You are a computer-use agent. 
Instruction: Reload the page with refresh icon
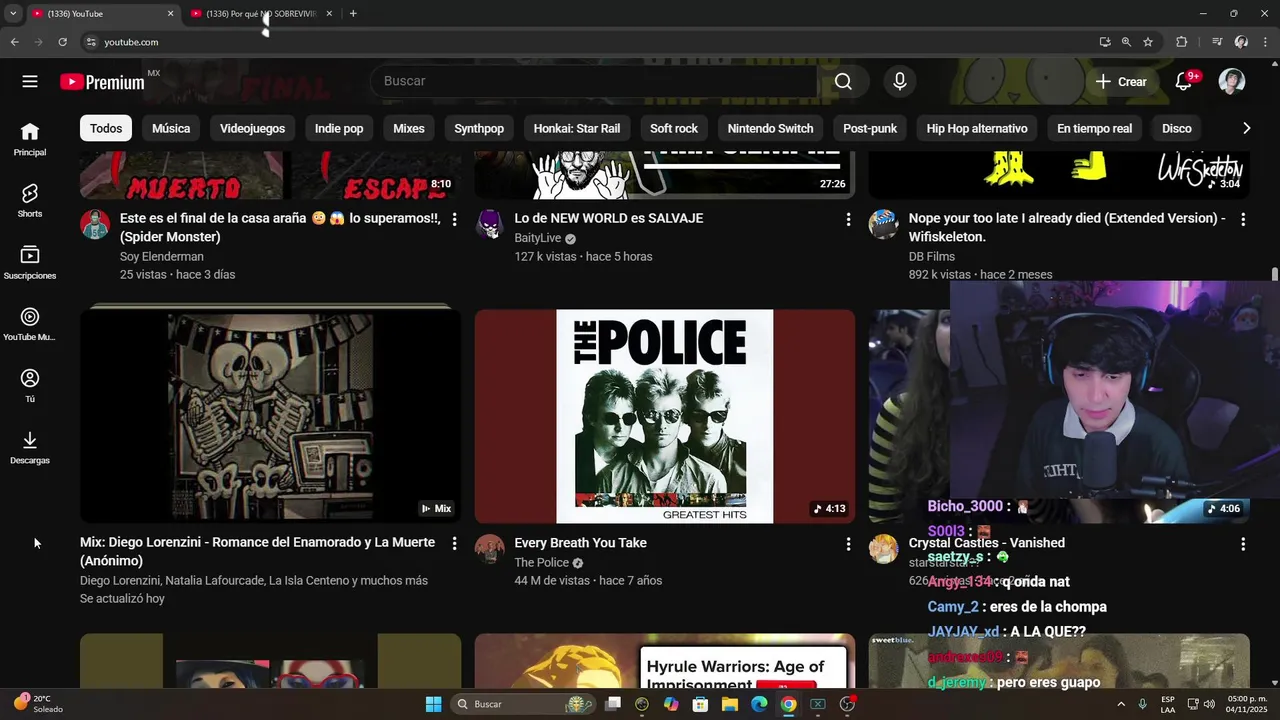coord(62,42)
